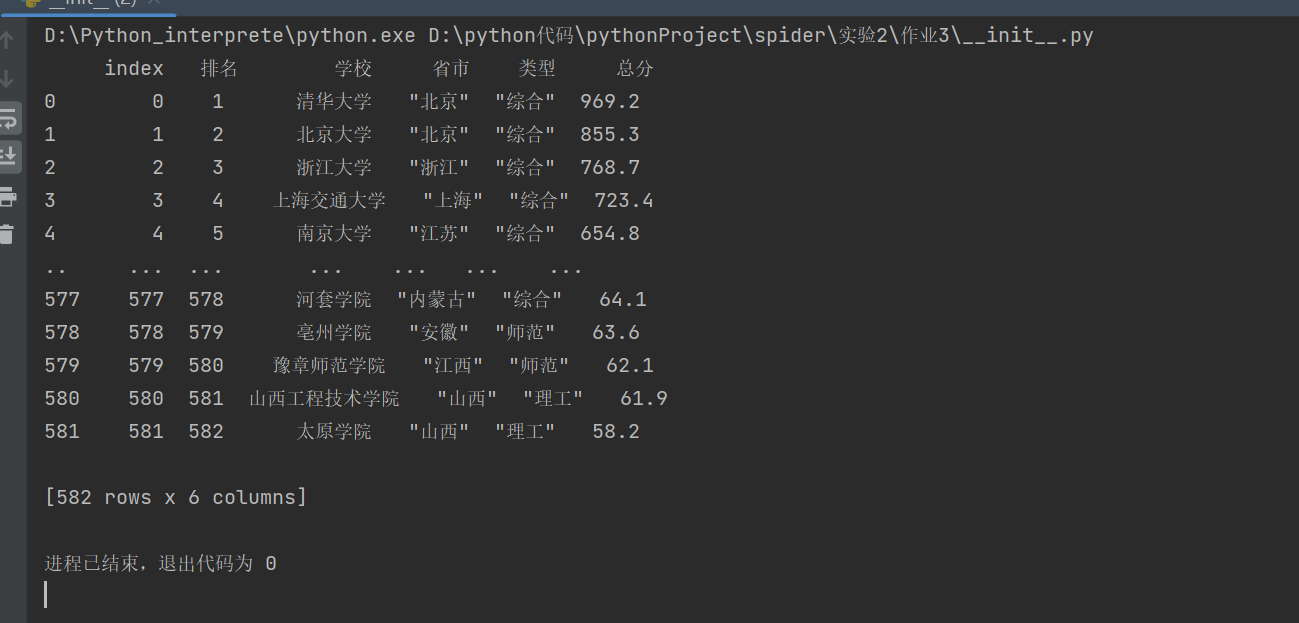Click the Up the Stack Trace arrow
1299x623 pixels.
tap(7, 41)
